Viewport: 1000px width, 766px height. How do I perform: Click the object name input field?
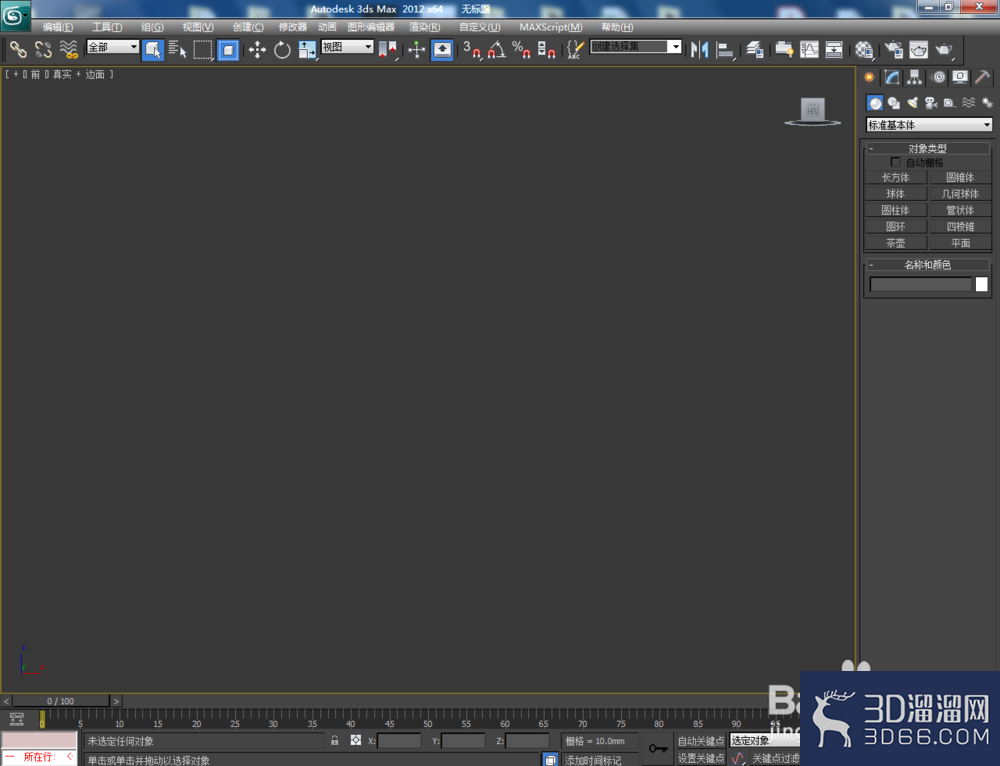pyautogui.click(x=920, y=284)
